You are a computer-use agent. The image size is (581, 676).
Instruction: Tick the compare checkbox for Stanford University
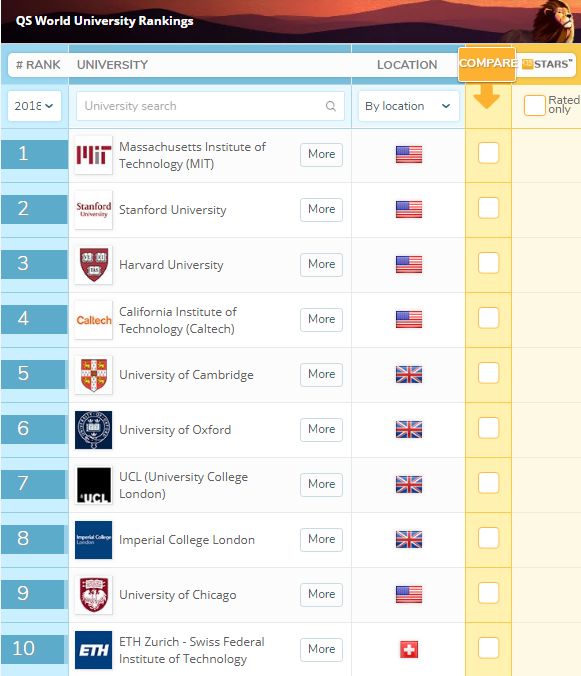point(488,208)
